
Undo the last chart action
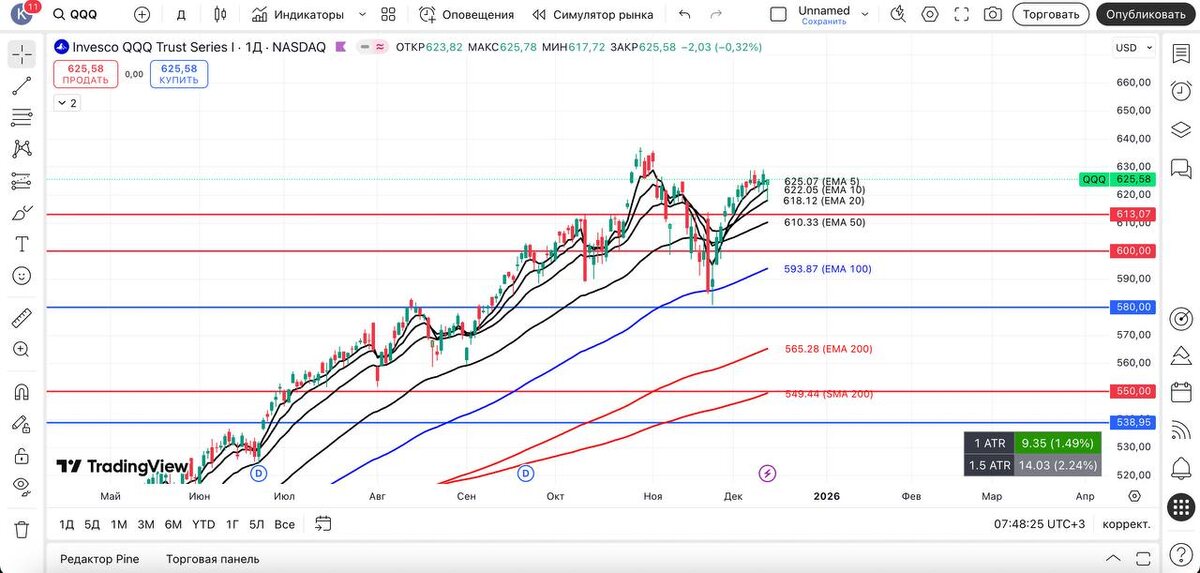[684, 15]
